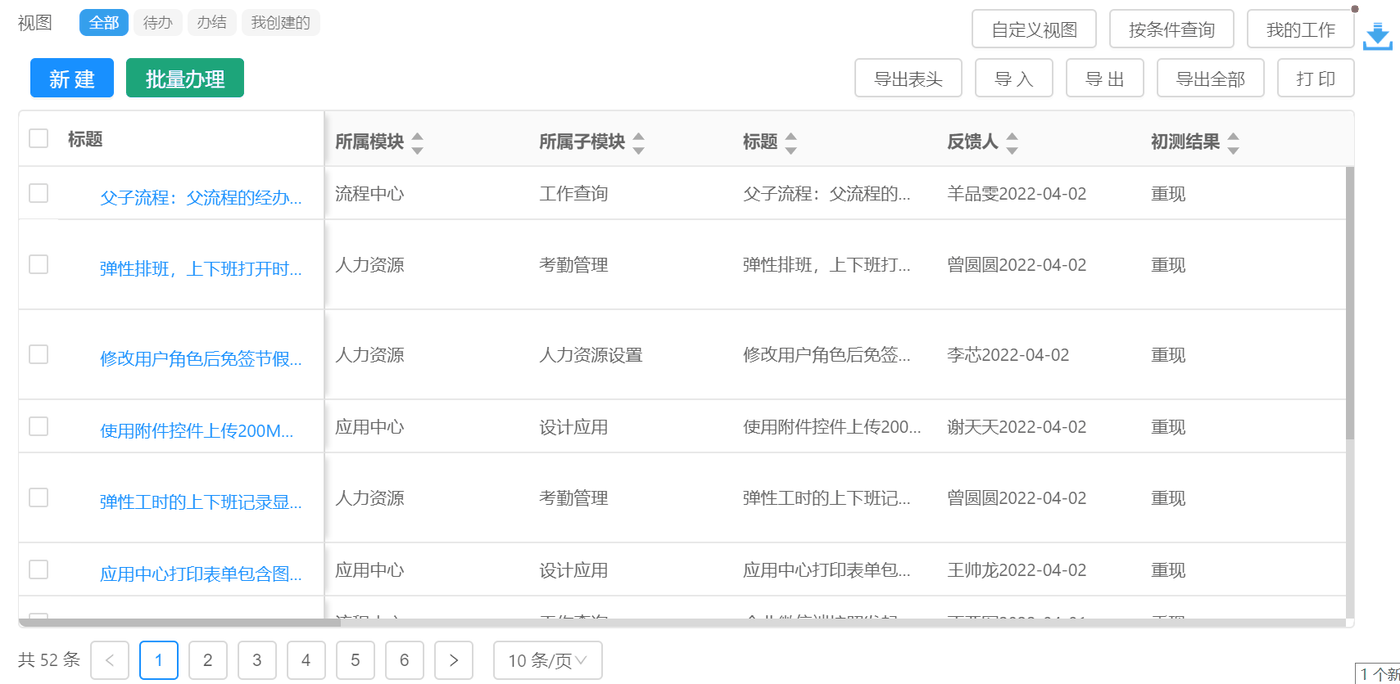
Task: Click cell 李芯2022-04-02
Action: 1008,355
